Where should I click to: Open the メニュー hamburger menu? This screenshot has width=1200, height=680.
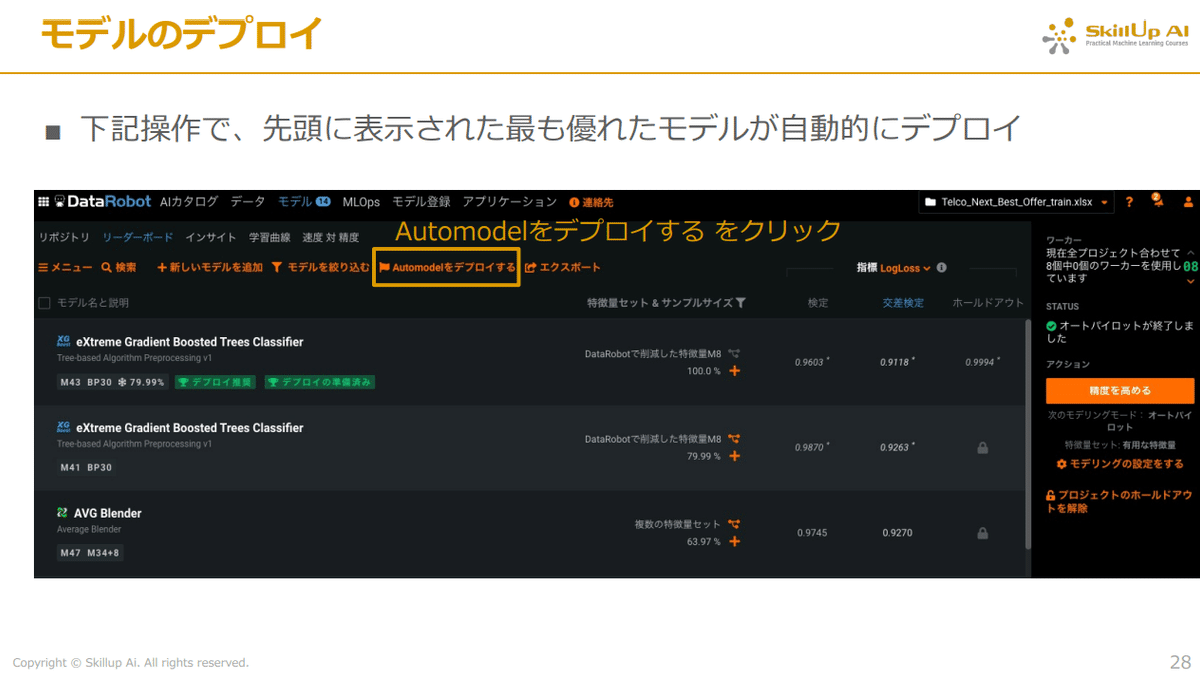pyautogui.click(x=65, y=268)
